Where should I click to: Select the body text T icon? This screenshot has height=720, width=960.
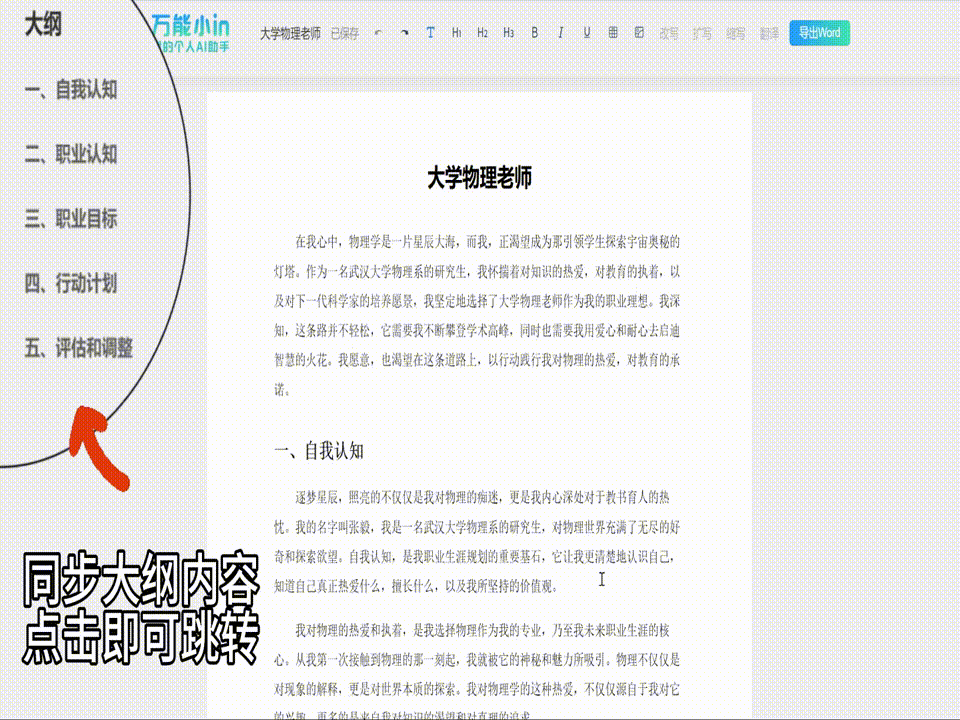(430, 33)
